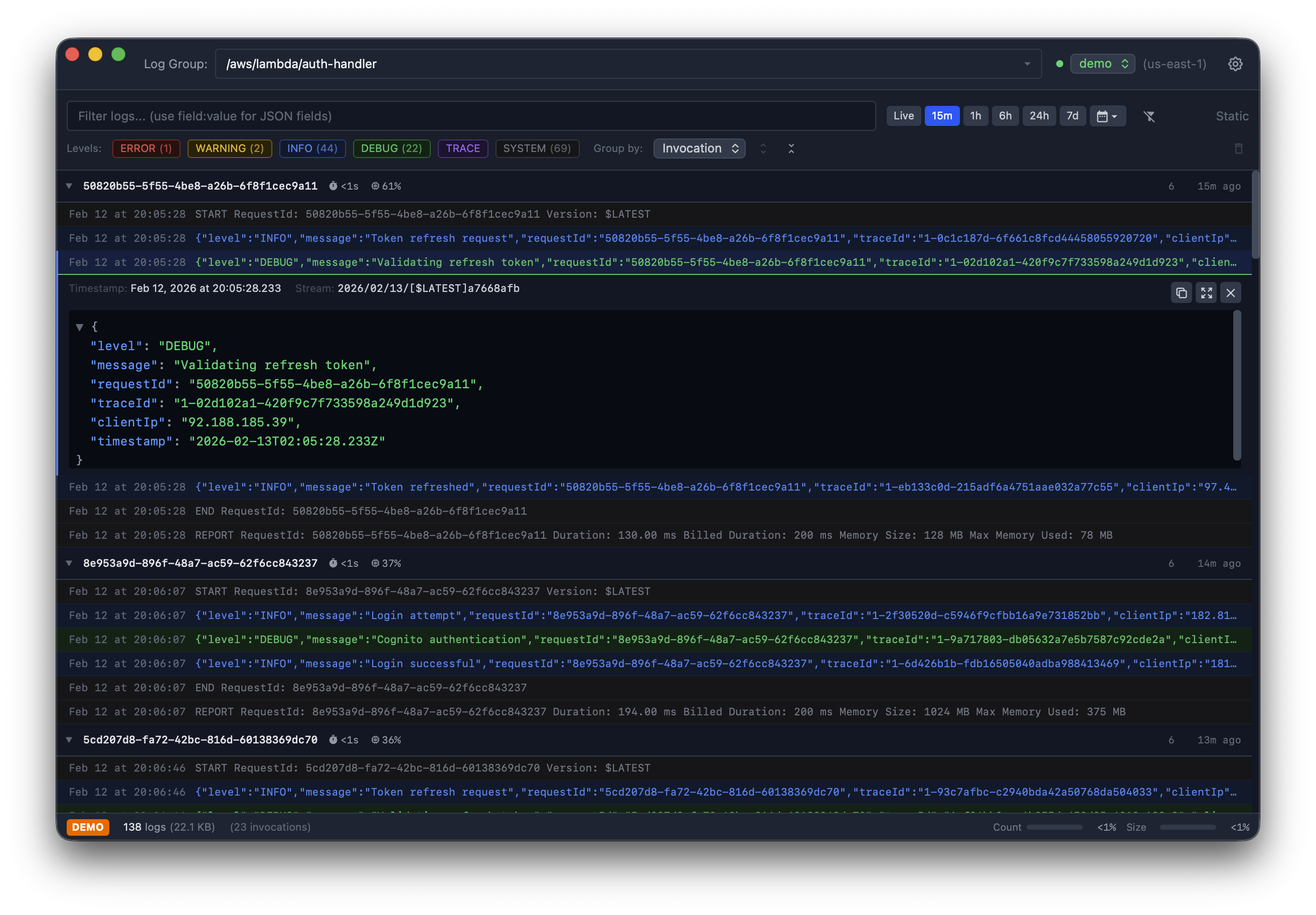
Task: Close the expanded log detail panel
Action: (1230, 293)
